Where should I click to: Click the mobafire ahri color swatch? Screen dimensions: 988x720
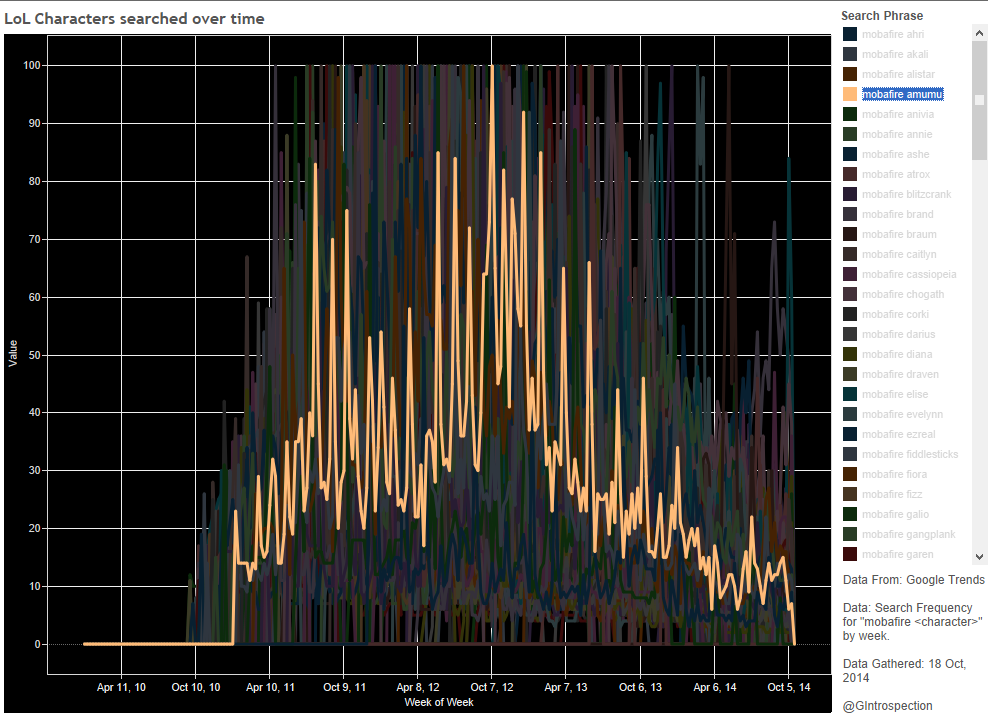(x=850, y=34)
